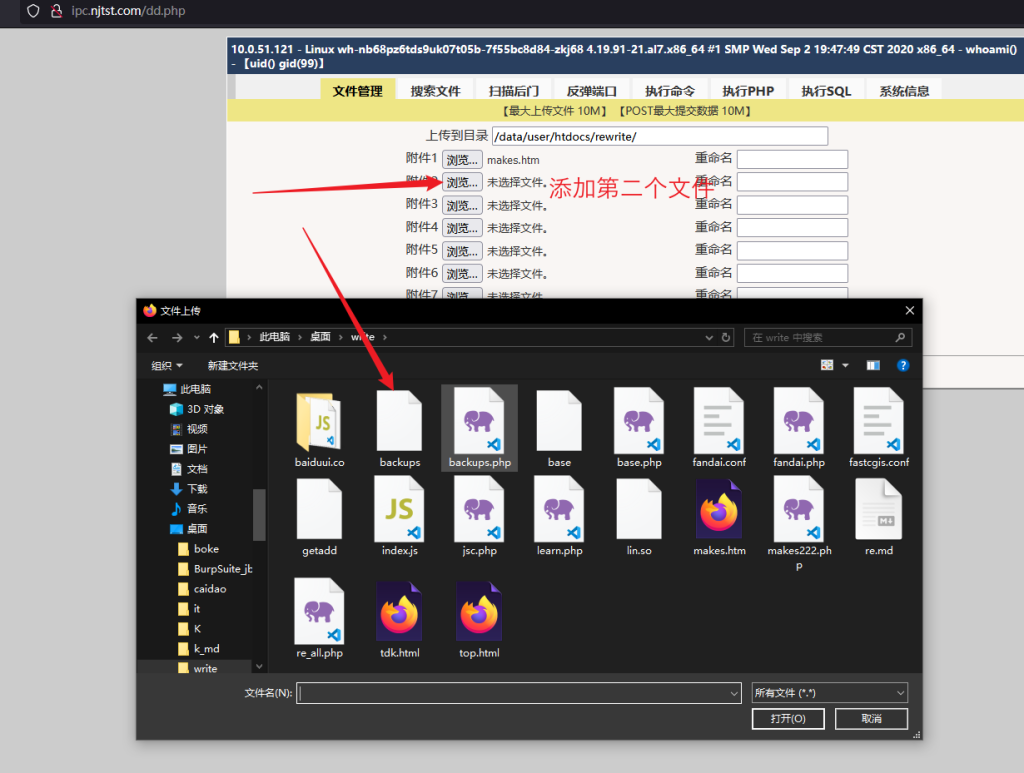Viewport: 1024px width, 773px height.
Task: Expand the 文件名 filename history dropdown
Action: coord(733,692)
